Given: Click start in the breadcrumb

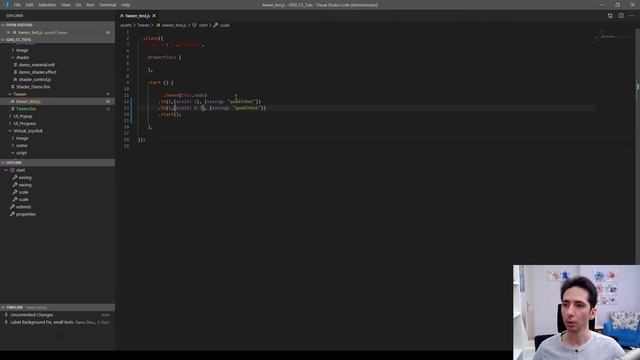Looking at the screenshot, I should point(203,25).
